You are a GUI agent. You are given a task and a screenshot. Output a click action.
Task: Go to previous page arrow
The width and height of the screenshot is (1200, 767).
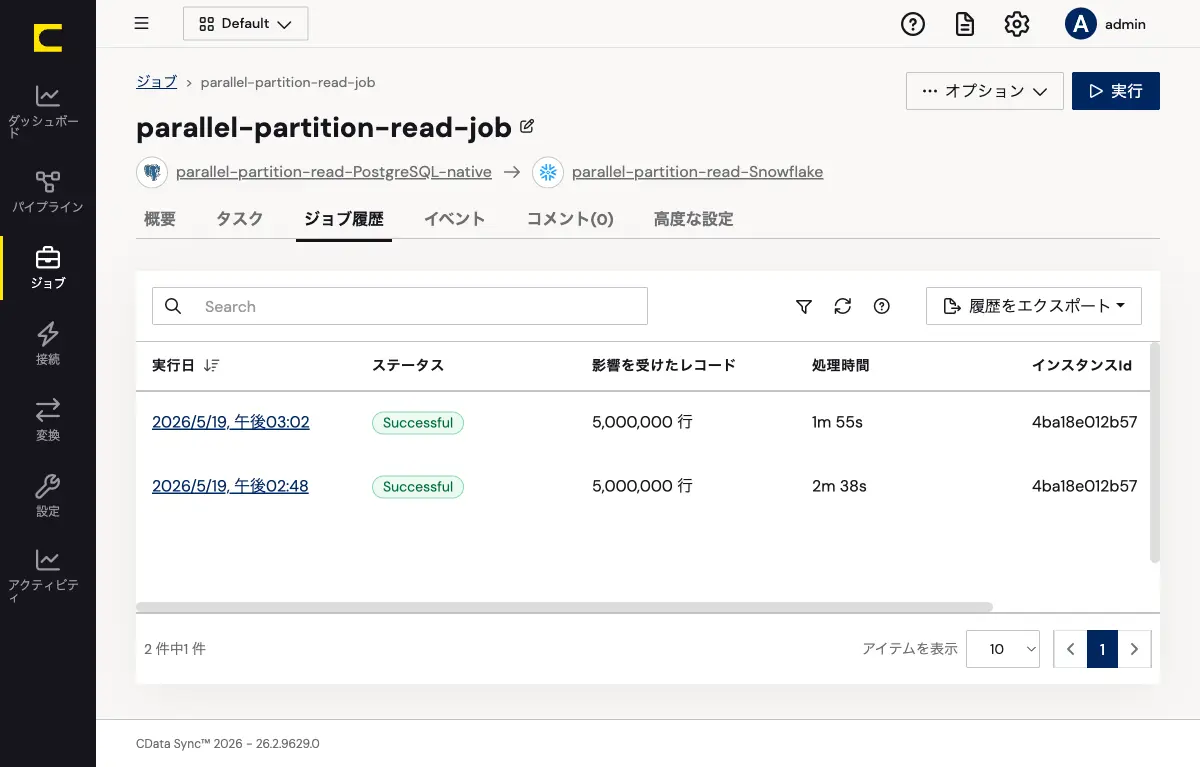(x=1070, y=649)
